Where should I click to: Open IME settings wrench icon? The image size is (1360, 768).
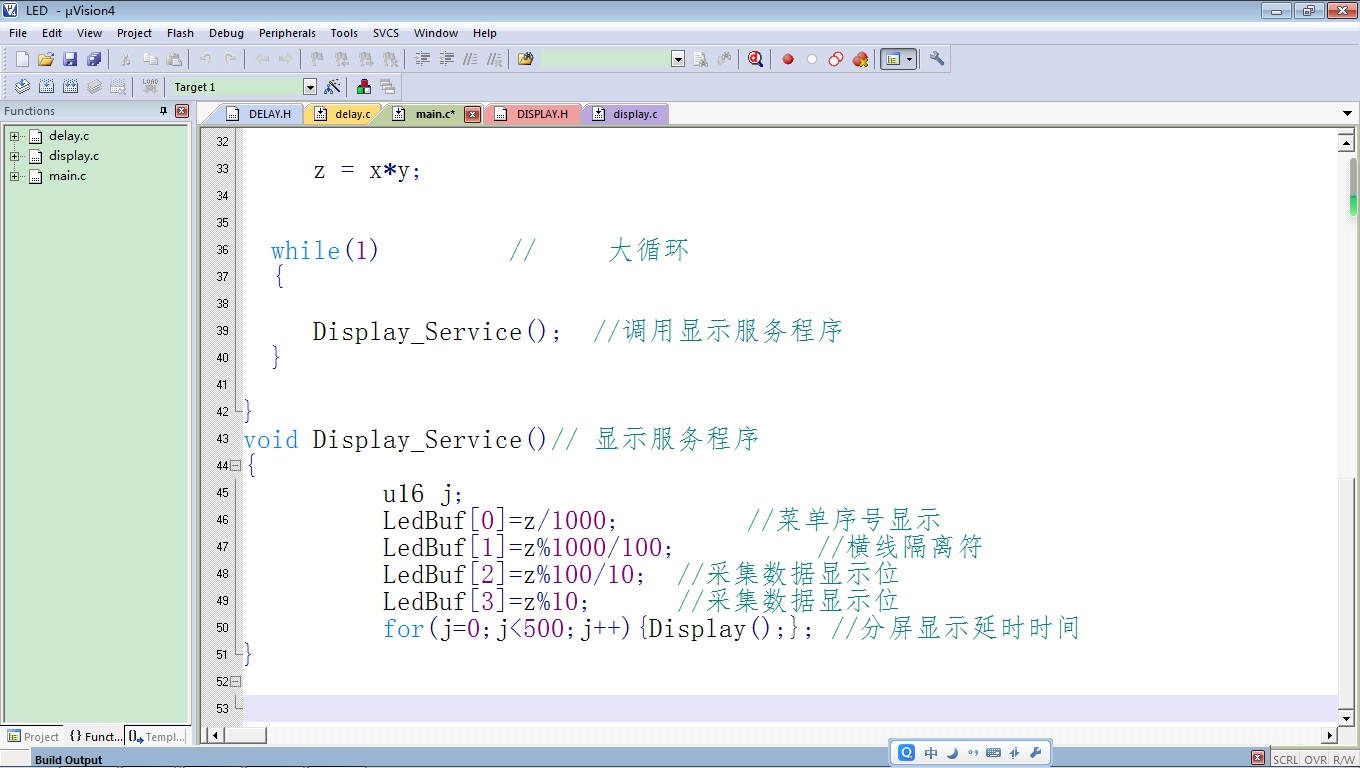(x=1035, y=753)
